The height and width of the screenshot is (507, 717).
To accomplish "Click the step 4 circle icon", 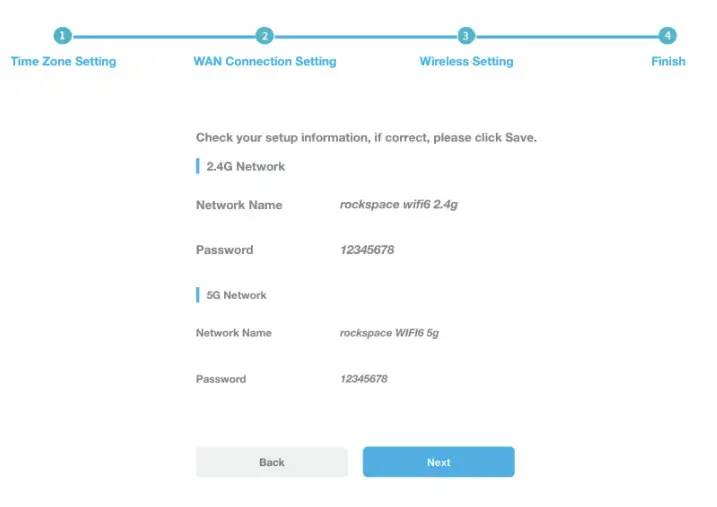I will pos(668,36).
